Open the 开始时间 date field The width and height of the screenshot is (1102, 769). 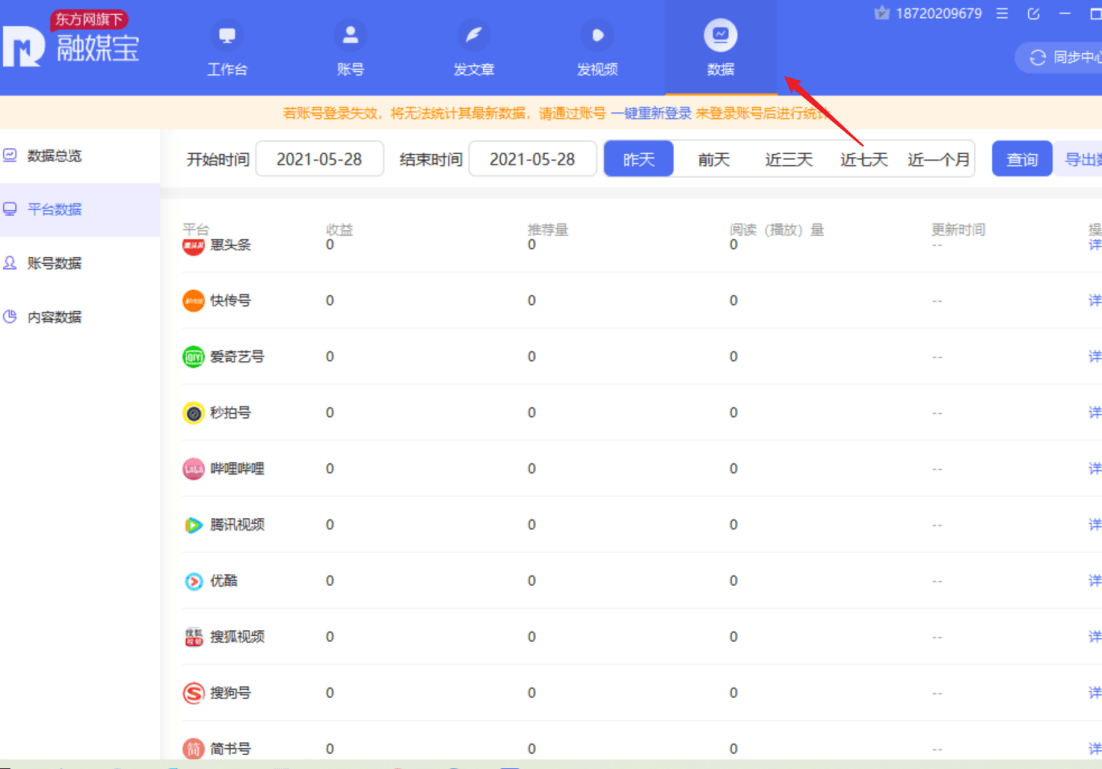point(319,160)
